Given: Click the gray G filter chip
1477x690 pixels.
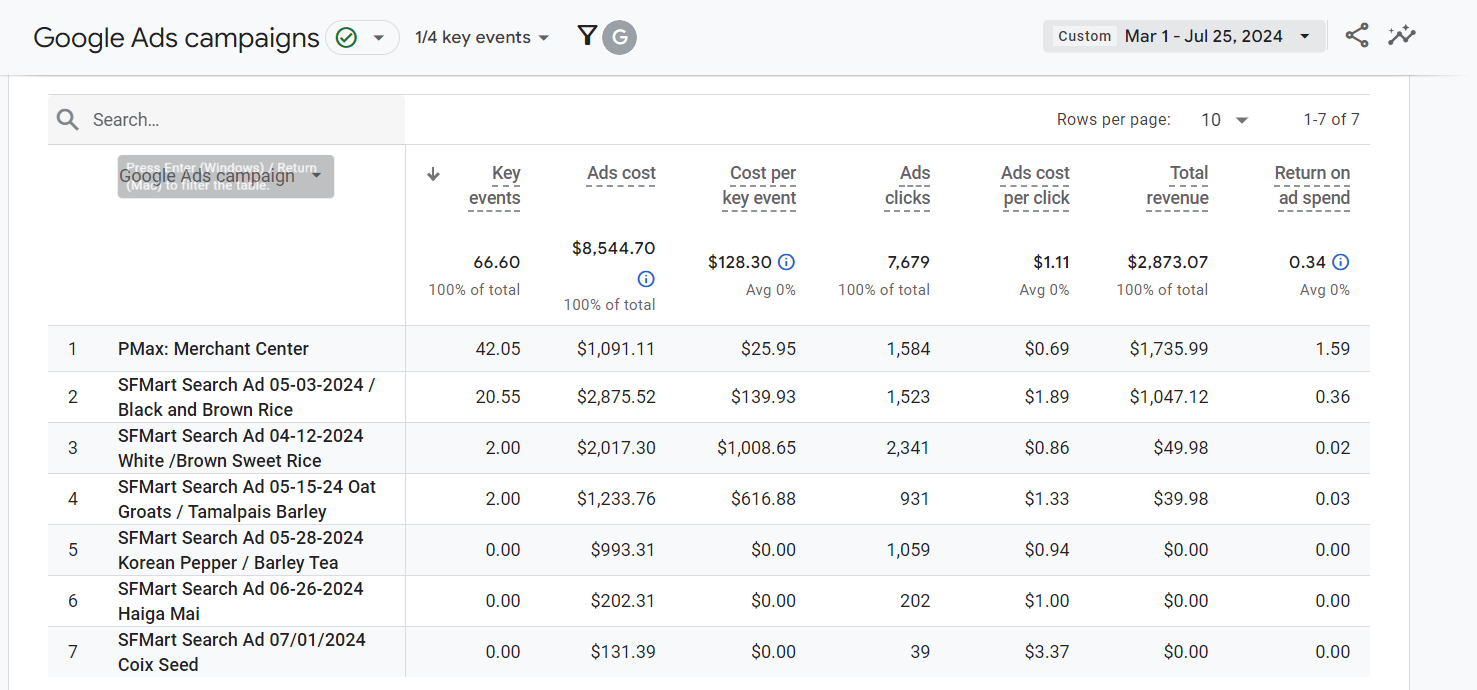Looking at the screenshot, I should tap(620, 38).
